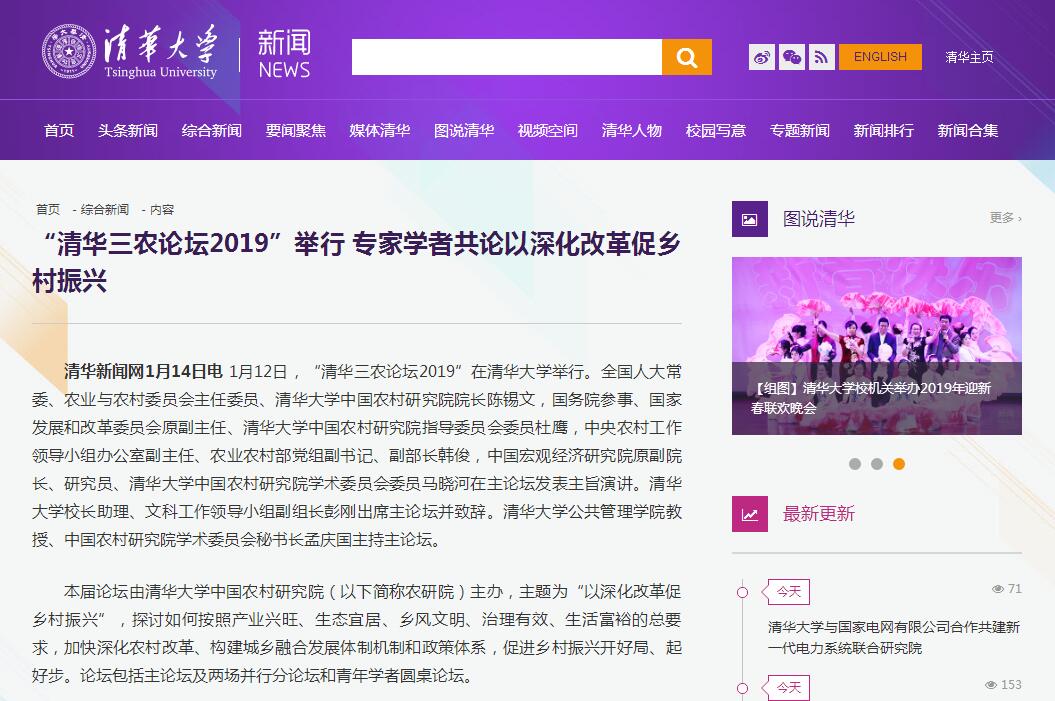Screen dimensions: 1055x701
Task: Select the first carousel dot
Action: (x=854, y=464)
